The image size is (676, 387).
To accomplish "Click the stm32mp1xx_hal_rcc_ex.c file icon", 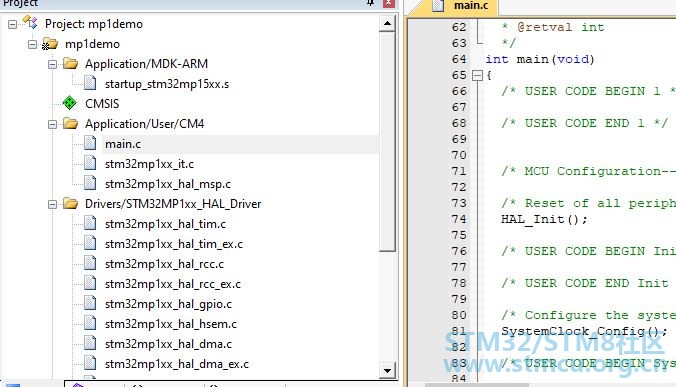I will click(x=90, y=283).
